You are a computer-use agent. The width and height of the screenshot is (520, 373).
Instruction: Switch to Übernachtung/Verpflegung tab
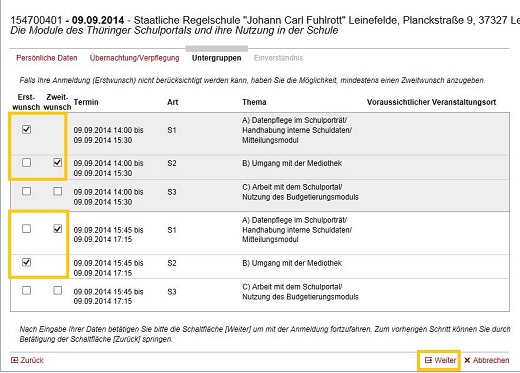(134, 58)
